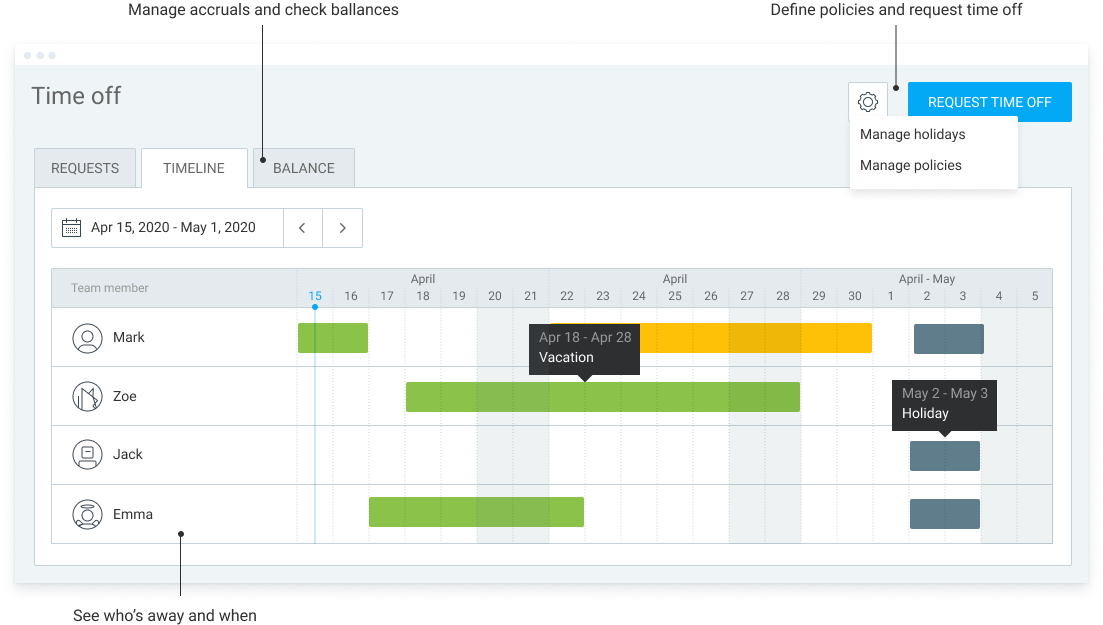The image size is (1103, 625).
Task: Click the calendar icon in date range
Action: click(x=71, y=228)
